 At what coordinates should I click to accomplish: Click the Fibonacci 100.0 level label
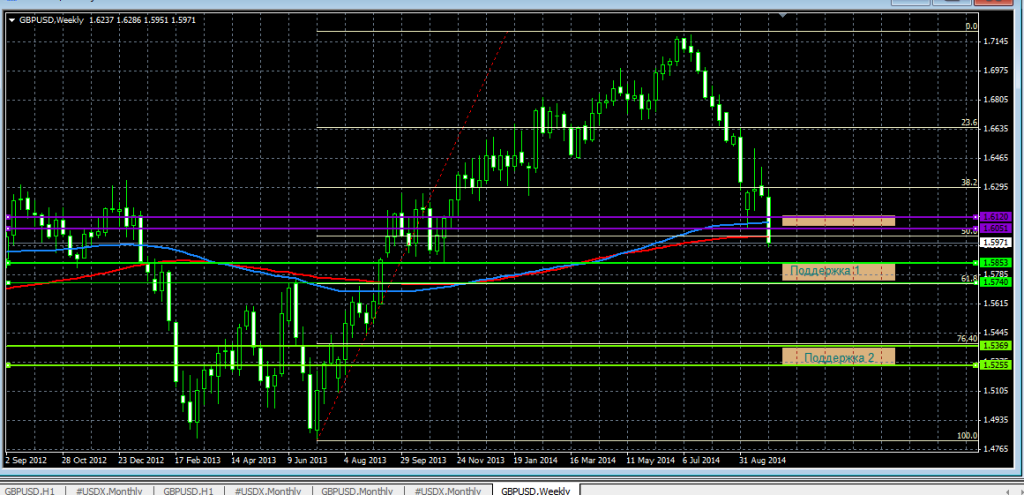tap(965, 436)
